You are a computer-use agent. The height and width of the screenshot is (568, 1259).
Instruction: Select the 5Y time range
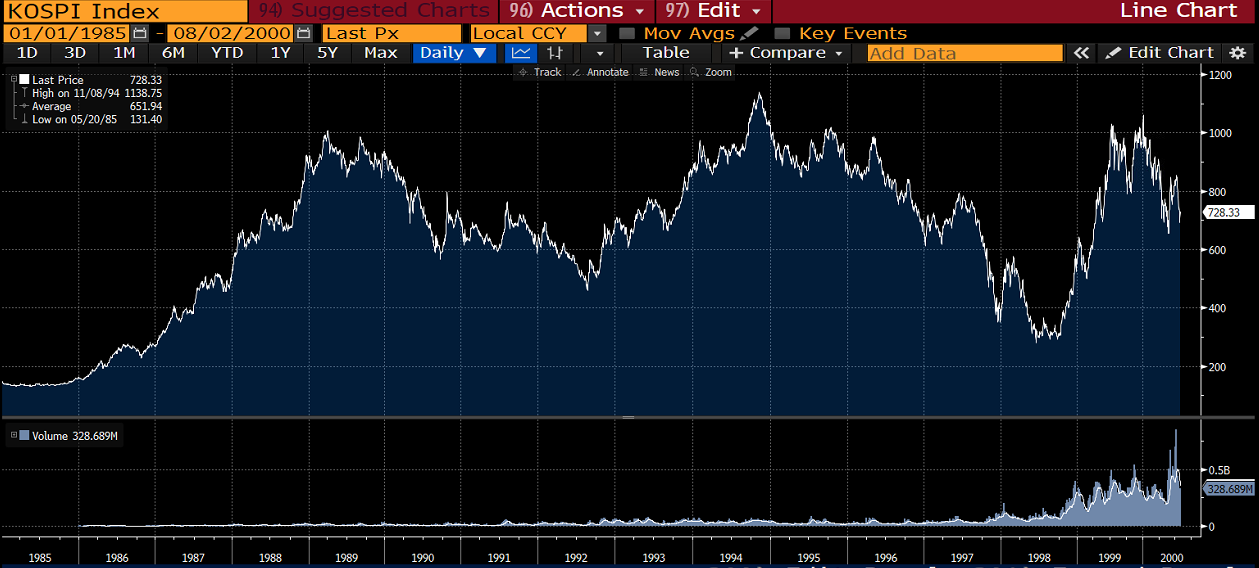(x=327, y=53)
